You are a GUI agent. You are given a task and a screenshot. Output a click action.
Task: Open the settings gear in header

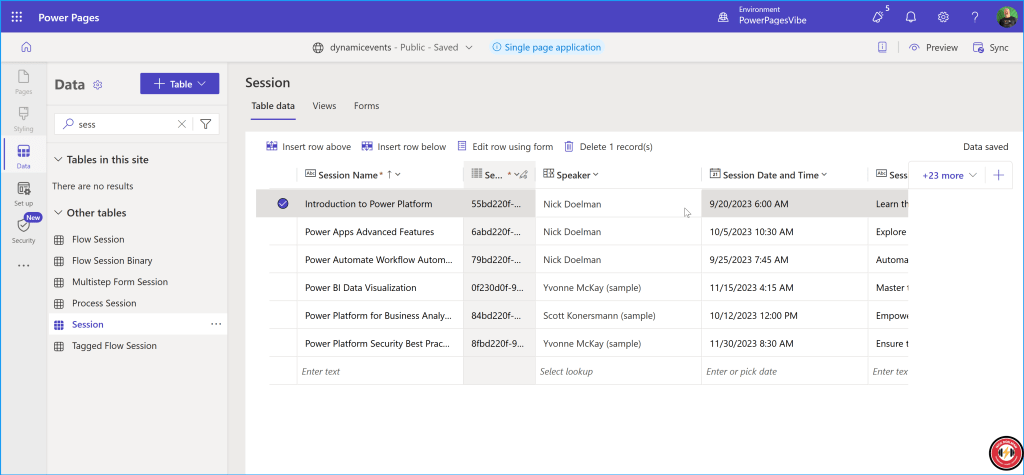(x=943, y=17)
